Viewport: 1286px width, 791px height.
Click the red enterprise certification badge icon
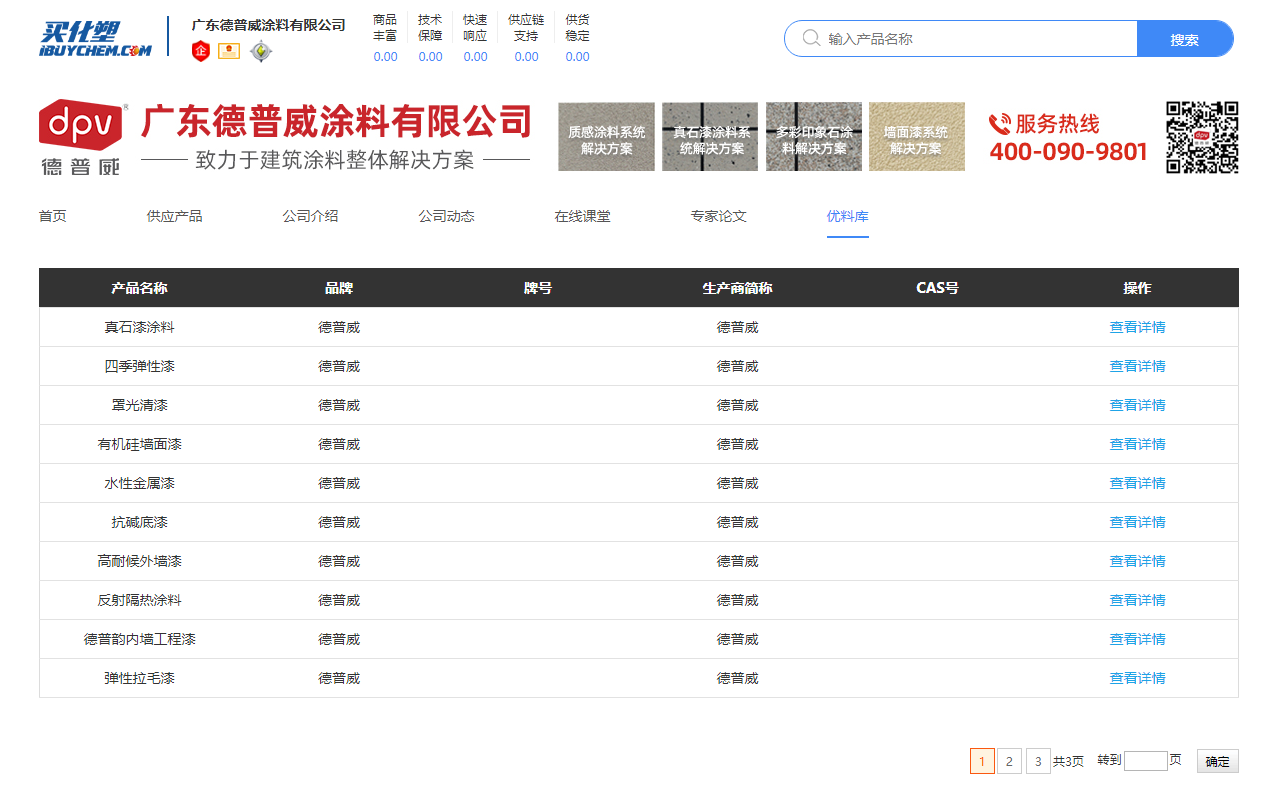(x=201, y=51)
